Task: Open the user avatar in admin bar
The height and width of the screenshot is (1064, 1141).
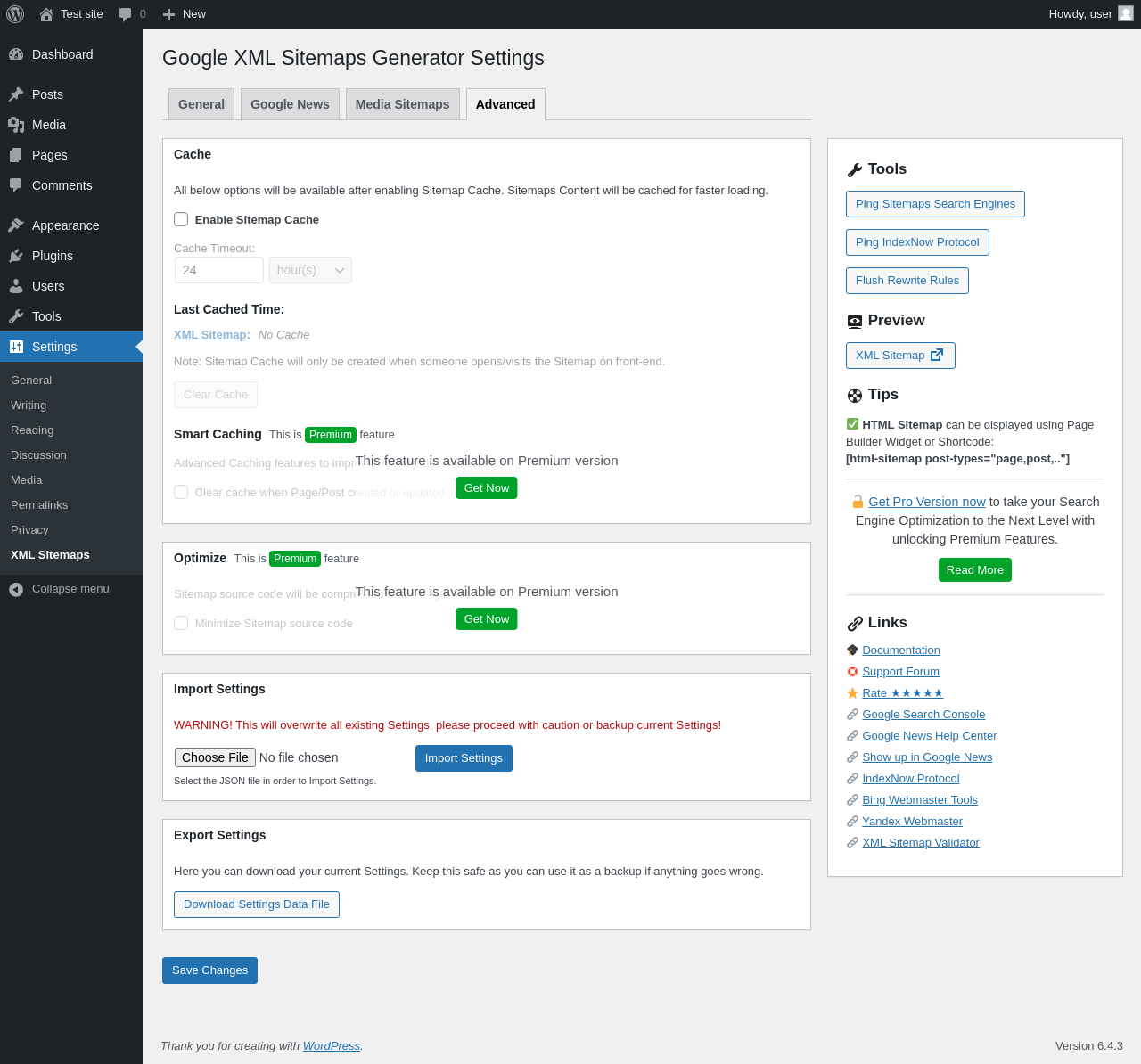Action: click(1126, 13)
